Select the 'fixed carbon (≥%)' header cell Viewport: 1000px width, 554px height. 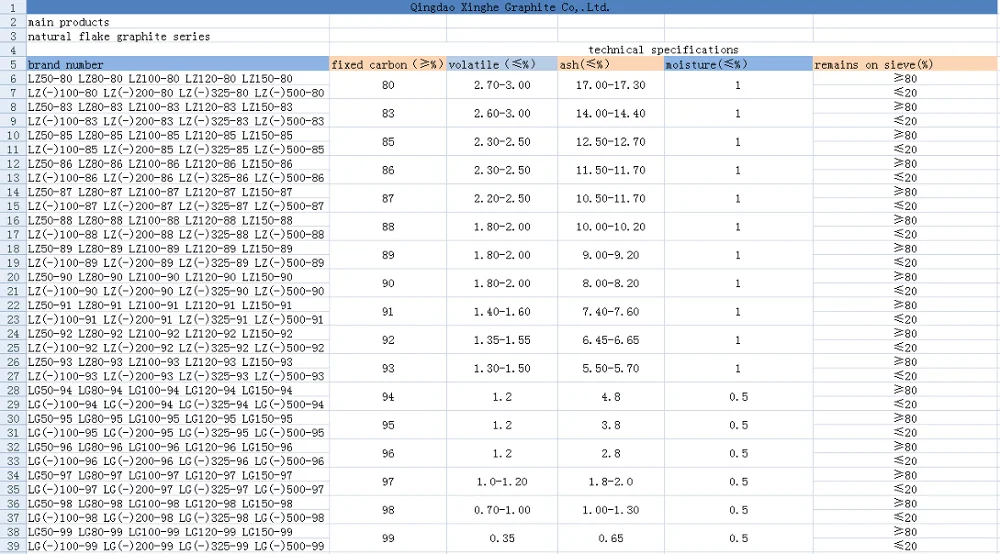(388, 64)
